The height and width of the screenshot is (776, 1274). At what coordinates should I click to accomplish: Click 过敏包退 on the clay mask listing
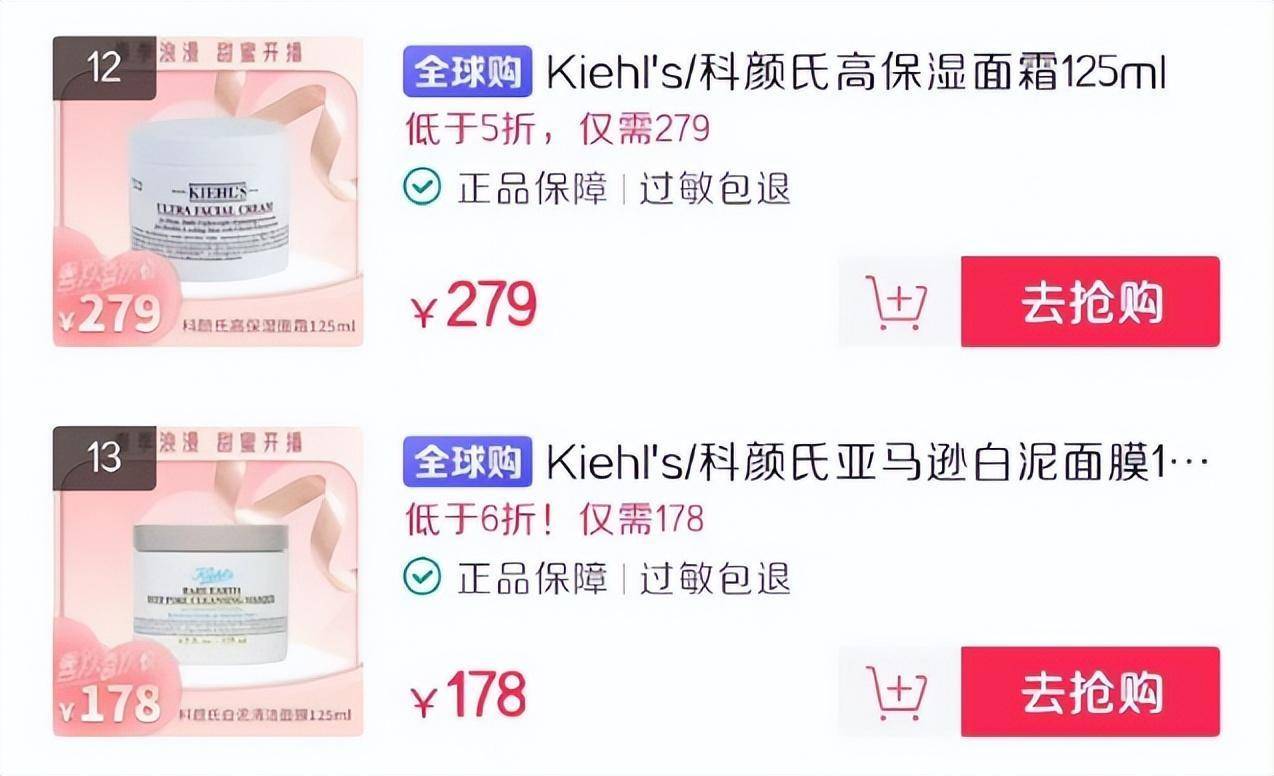pos(715,578)
